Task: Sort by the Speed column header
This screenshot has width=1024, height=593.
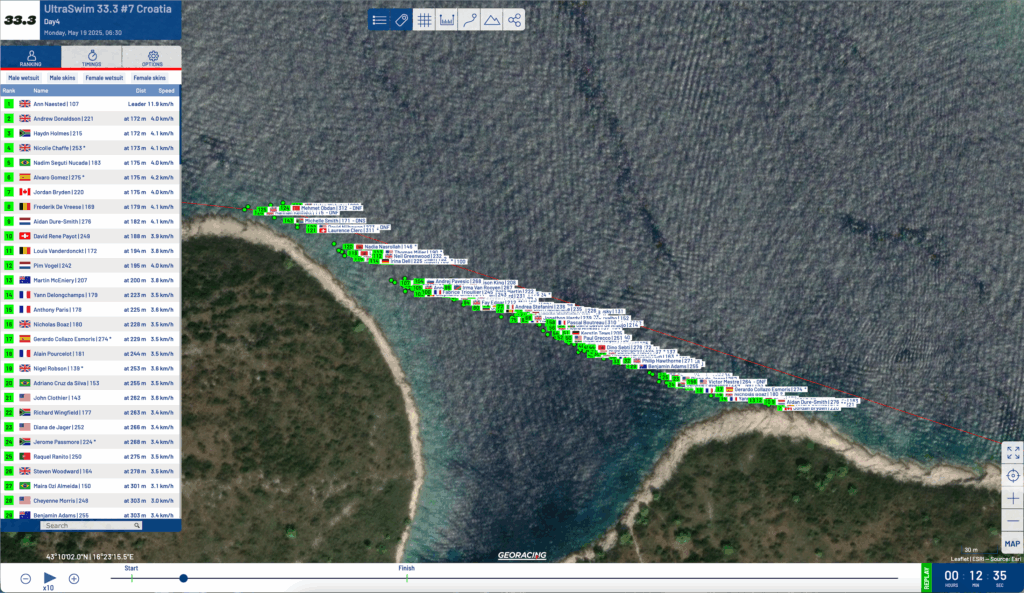Action: click(x=166, y=91)
